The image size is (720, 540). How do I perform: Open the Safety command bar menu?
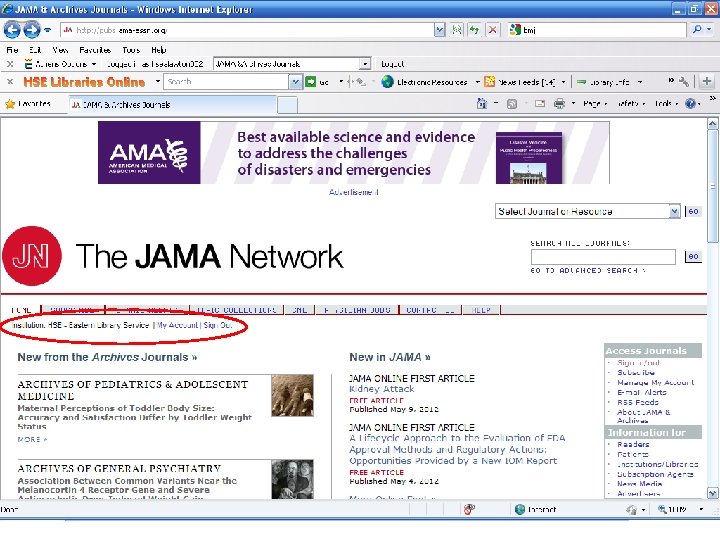pyautogui.click(x=631, y=104)
